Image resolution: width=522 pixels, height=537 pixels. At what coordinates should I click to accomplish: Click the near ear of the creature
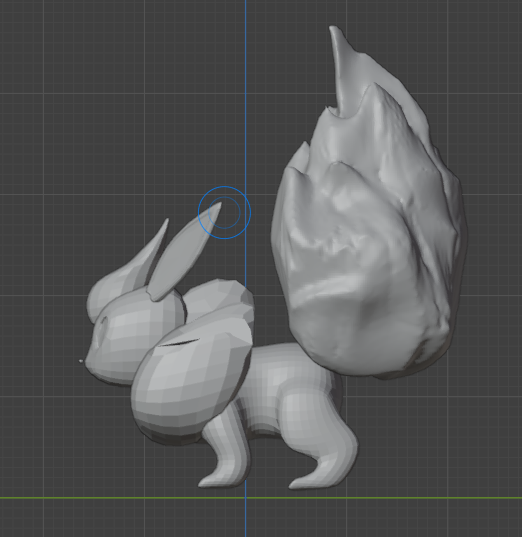[183, 253]
